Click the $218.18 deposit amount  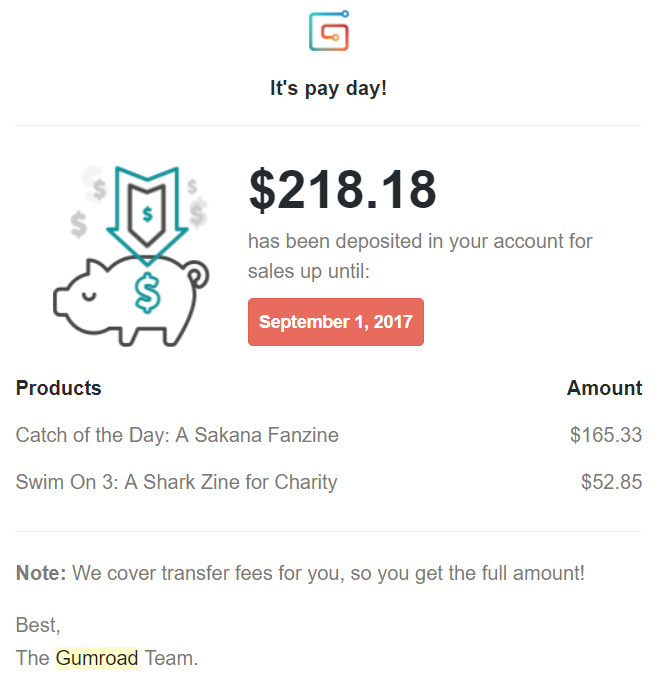(343, 190)
